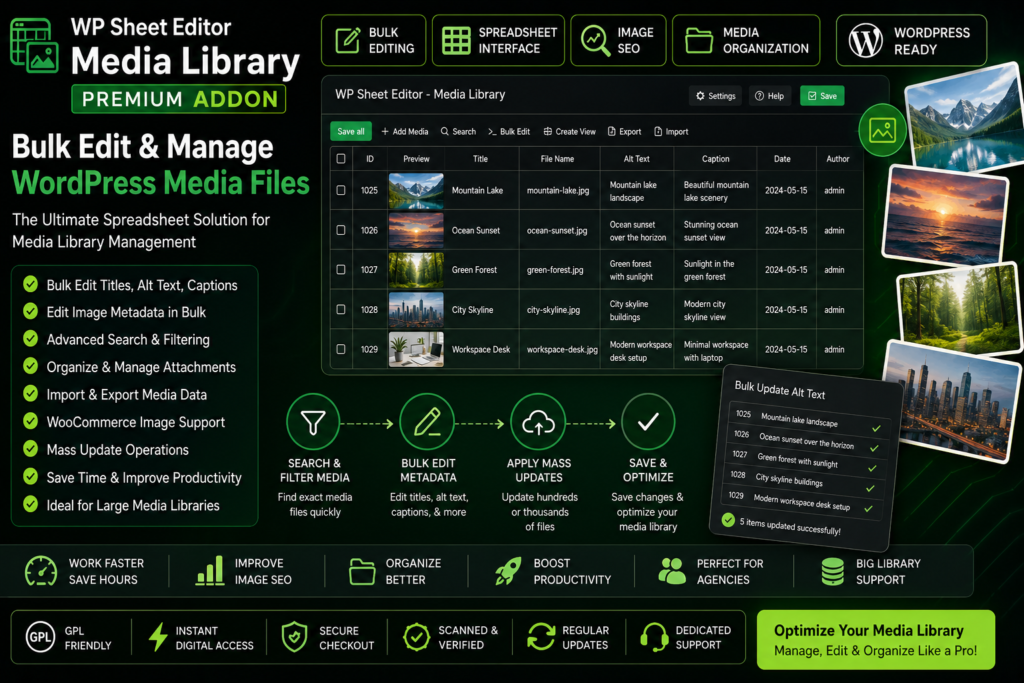
Task: Click the Regular Updates refresh icon
Action: pyautogui.click(x=541, y=637)
